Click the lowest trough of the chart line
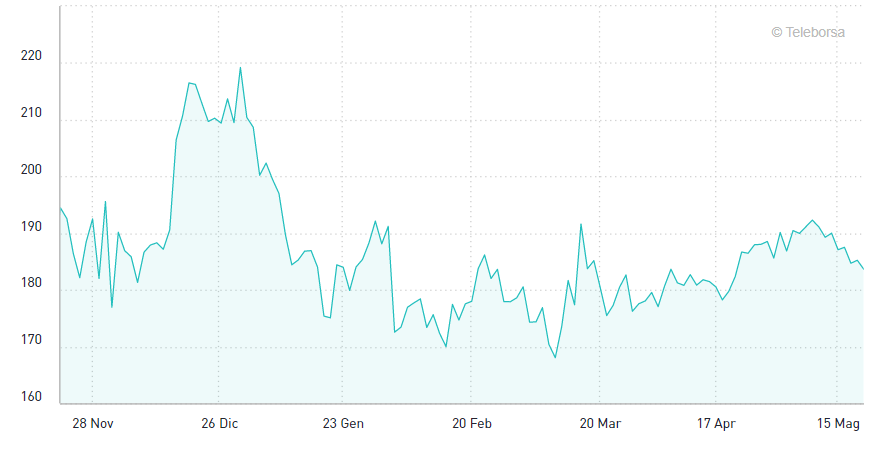Viewport: 887px width, 450px height. [555, 358]
